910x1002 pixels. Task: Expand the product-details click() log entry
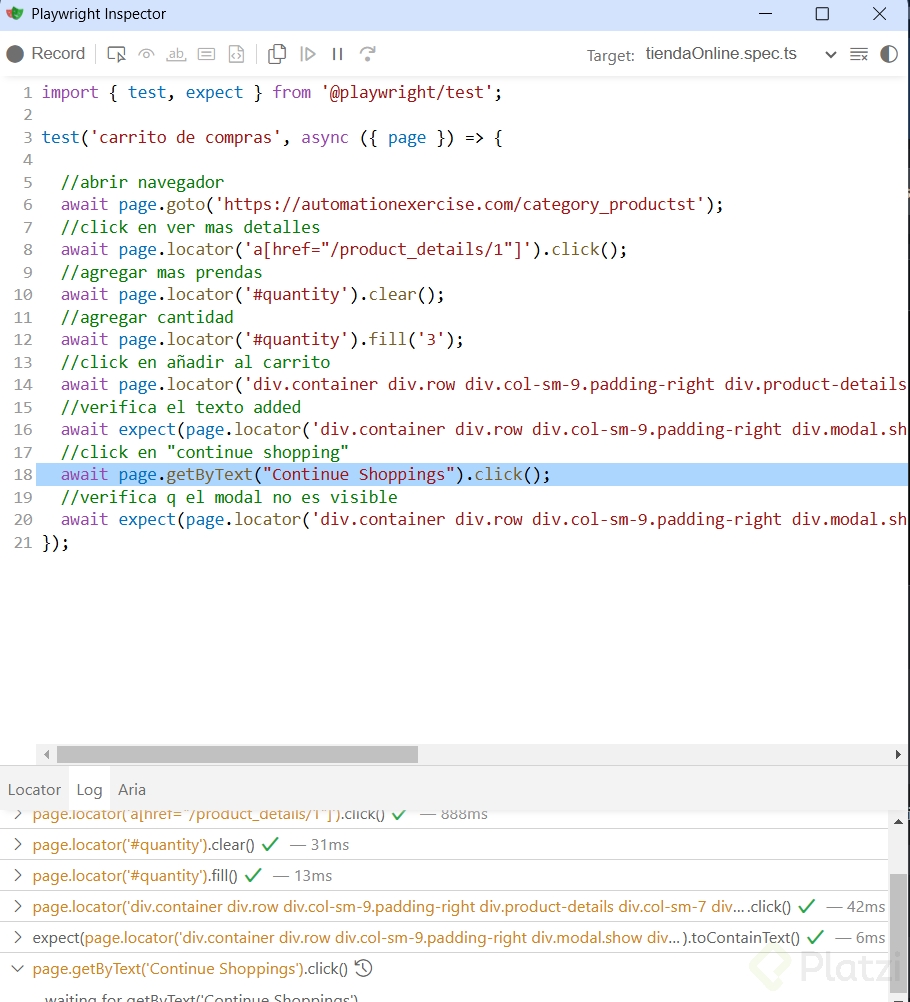pos(18,906)
